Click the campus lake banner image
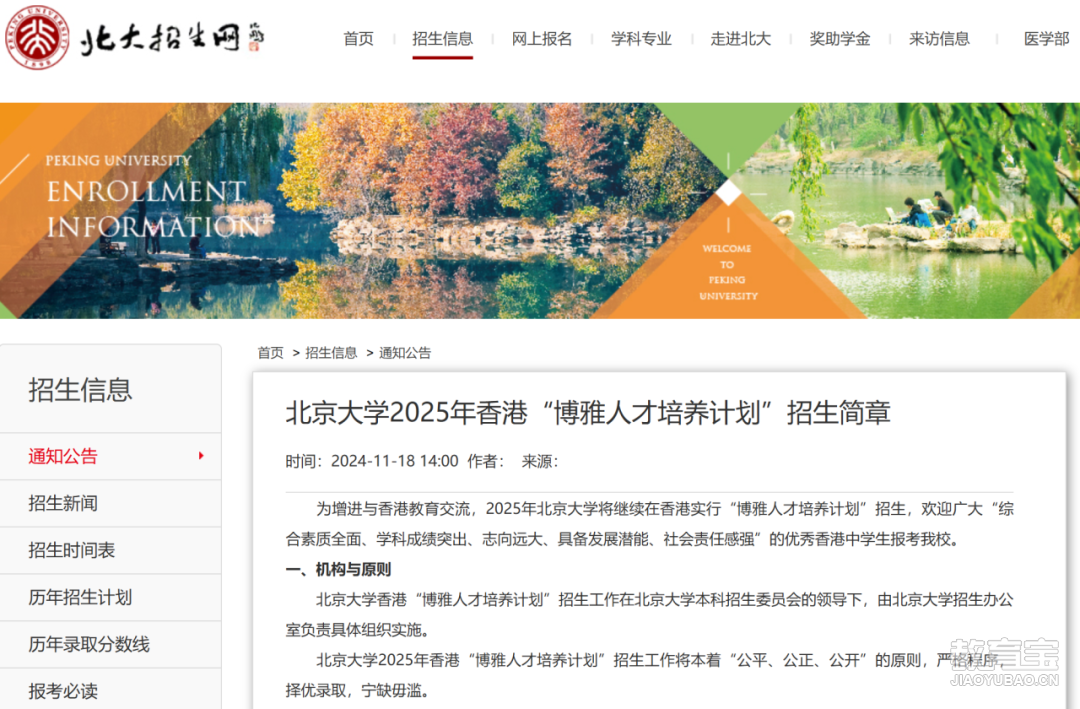Viewport: 1080px width, 709px height. coord(540,211)
